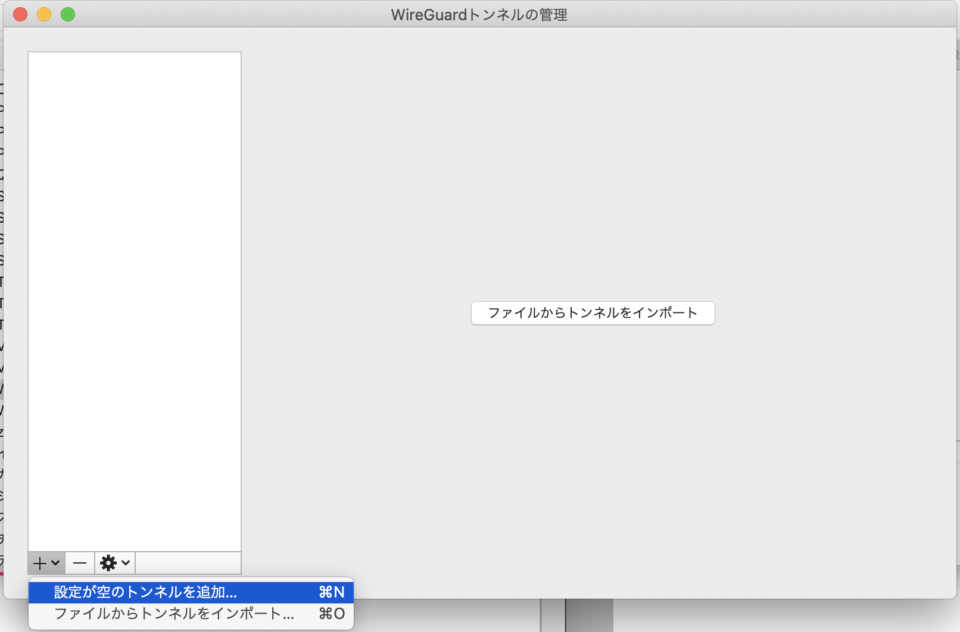The height and width of the screenshot is (632, 960).
Task: Click the WireGuardトンネルの管理 title bar
Action: pyautogui.click(x=480, y=14)
